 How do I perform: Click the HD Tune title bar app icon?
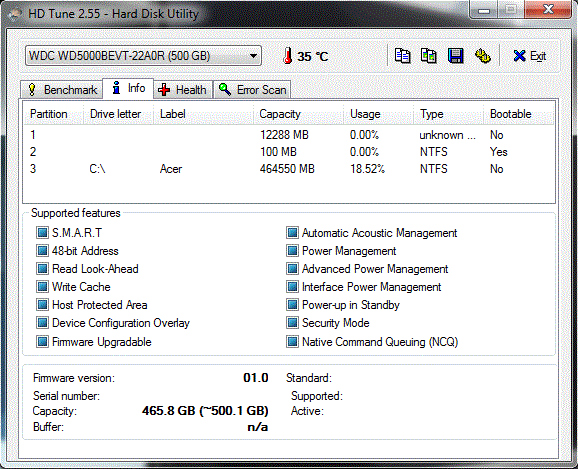pyautogui.click(x=15, y=14)
